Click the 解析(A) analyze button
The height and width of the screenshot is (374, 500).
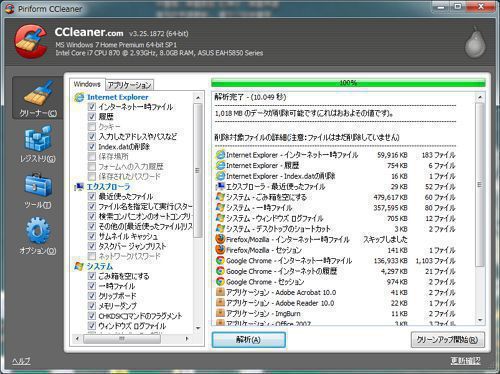point(249,340)
